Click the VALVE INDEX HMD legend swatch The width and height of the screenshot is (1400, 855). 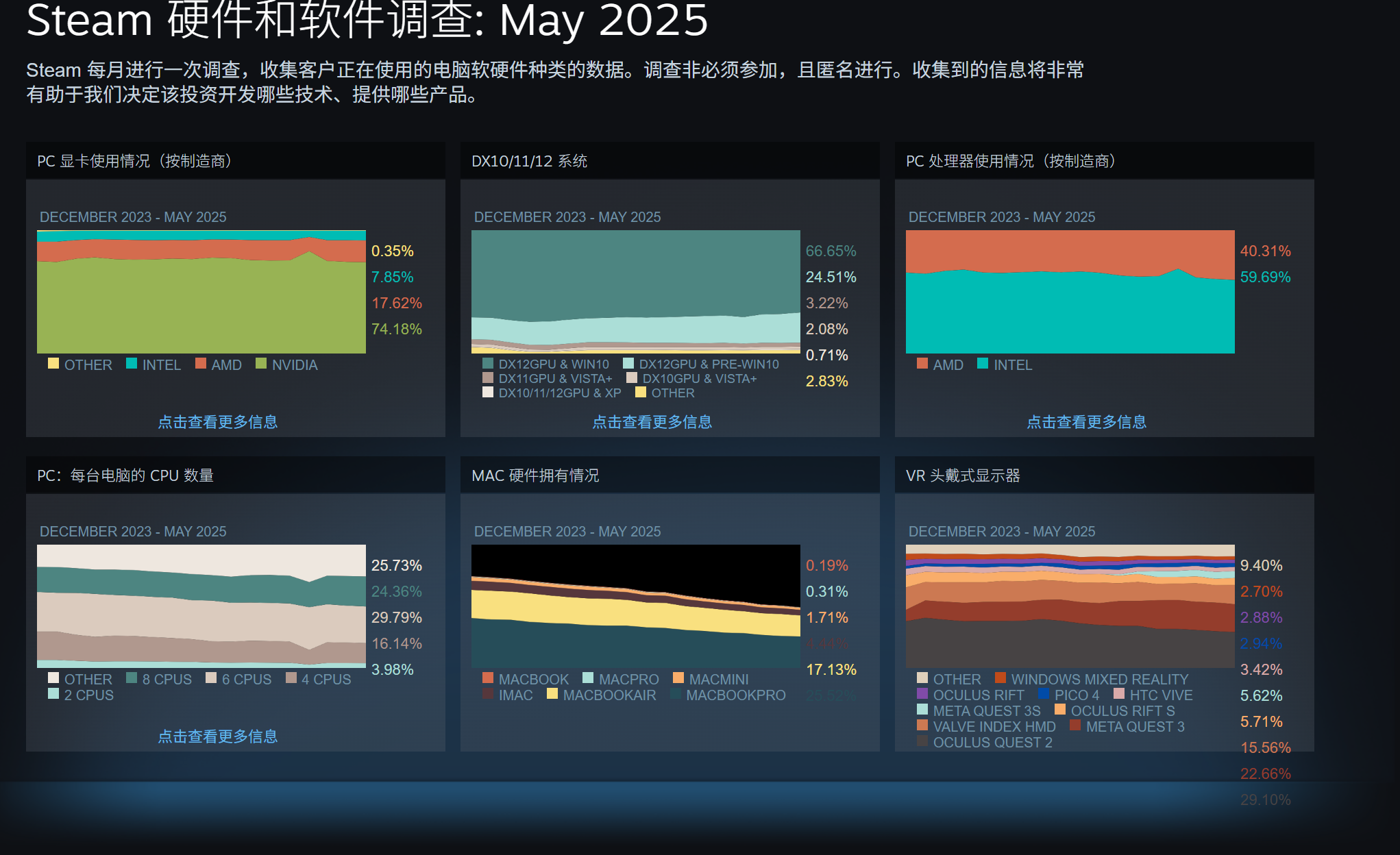pyautogui.click(x=922, y=725)
